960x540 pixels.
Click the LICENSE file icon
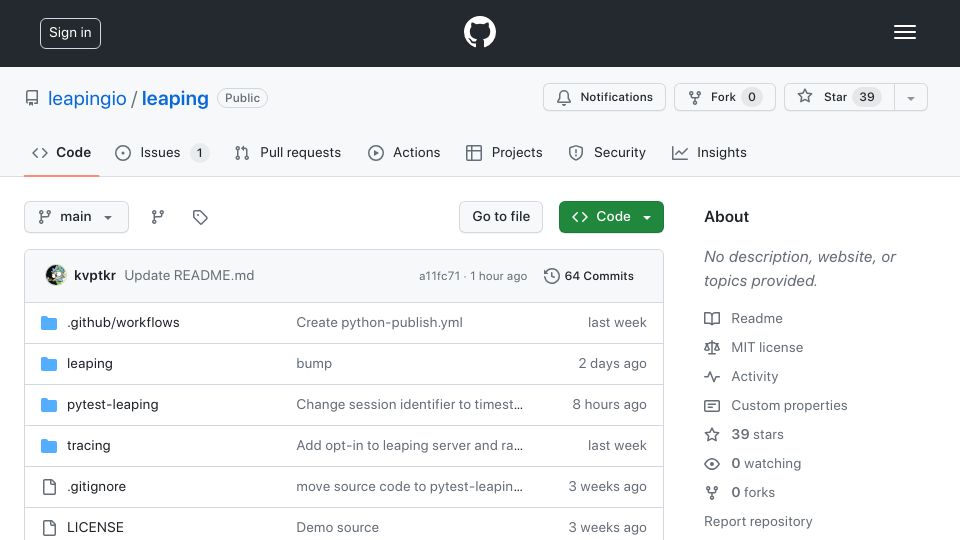pyautogui.click(x=49, y=528)
